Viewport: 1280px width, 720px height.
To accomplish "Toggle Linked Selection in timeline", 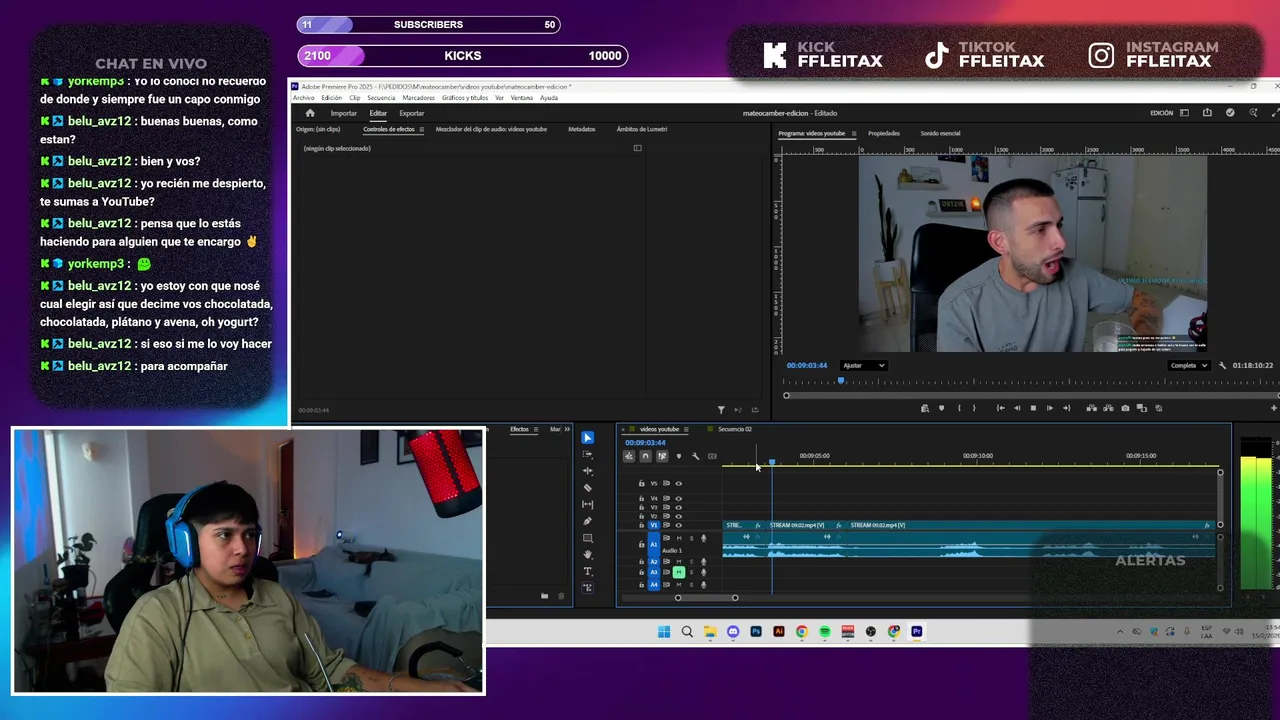I will click(x=662, y=456).
